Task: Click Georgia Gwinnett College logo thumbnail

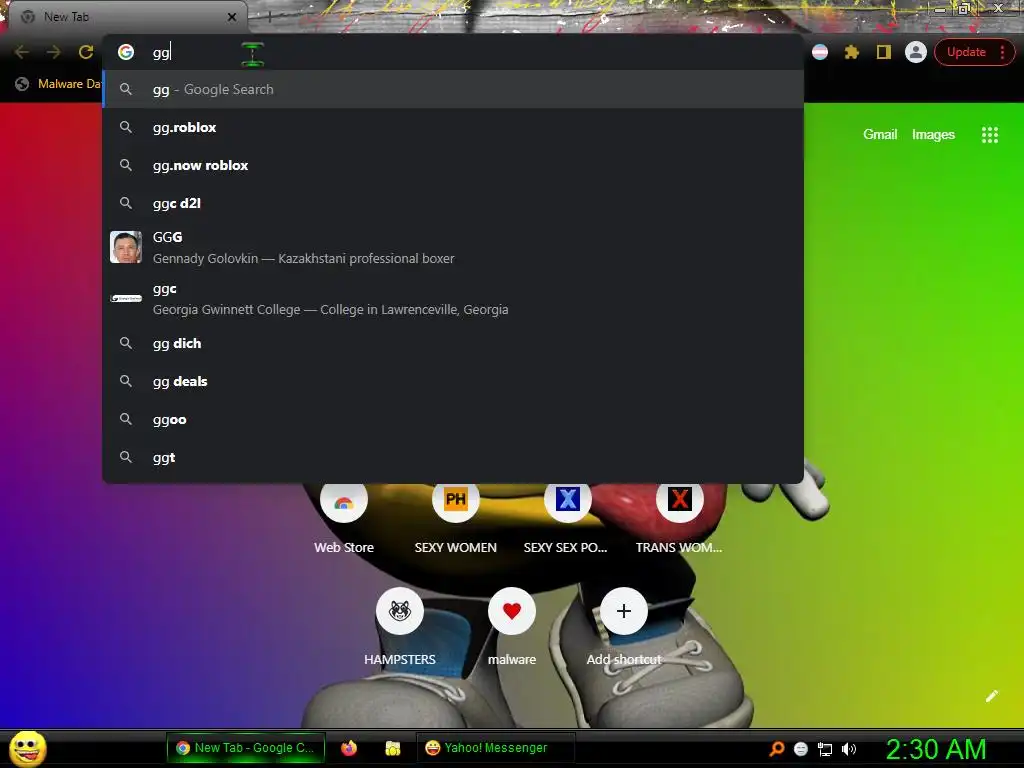Action: 126,298
